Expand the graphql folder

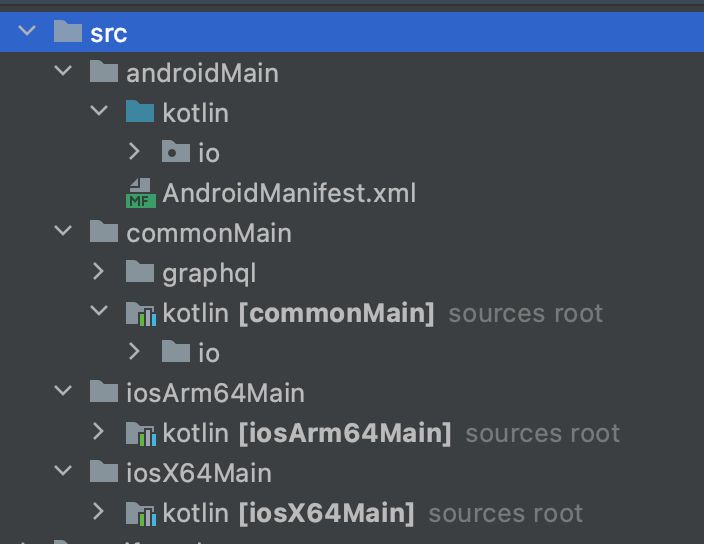coord(98,271)
